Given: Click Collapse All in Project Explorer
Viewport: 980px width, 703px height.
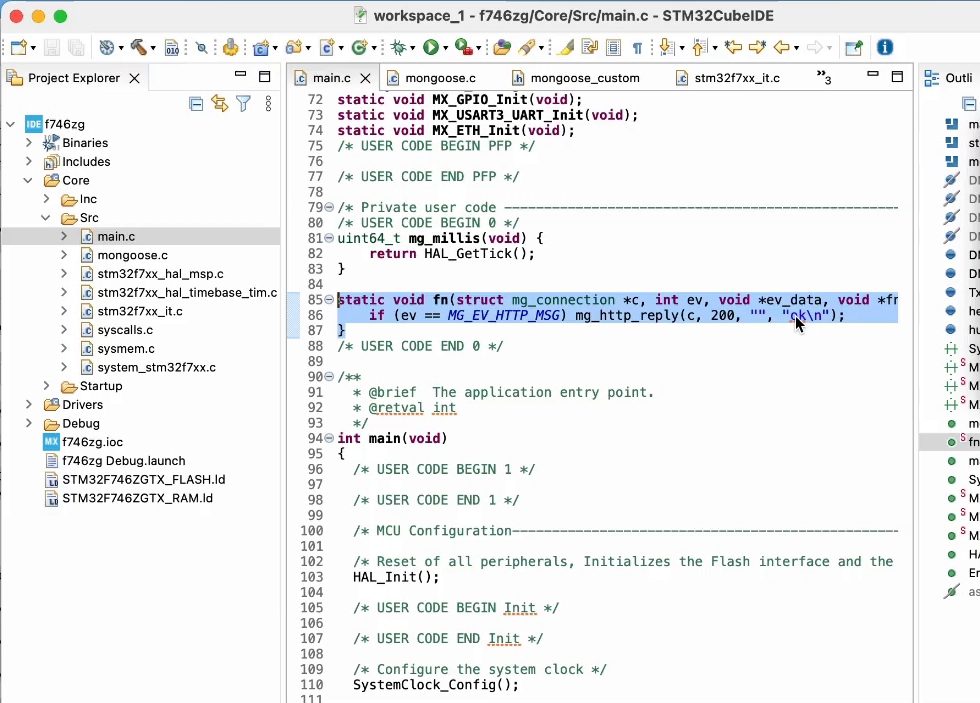Looking at the screenshot, I should pos(196,104).
